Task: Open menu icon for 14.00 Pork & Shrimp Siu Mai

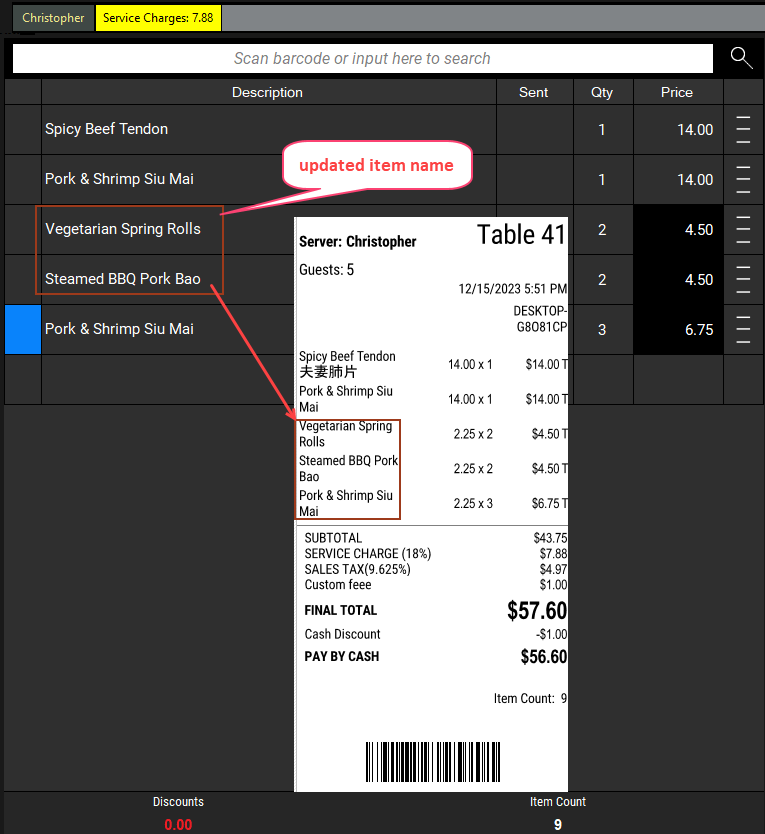Action: 742,180
